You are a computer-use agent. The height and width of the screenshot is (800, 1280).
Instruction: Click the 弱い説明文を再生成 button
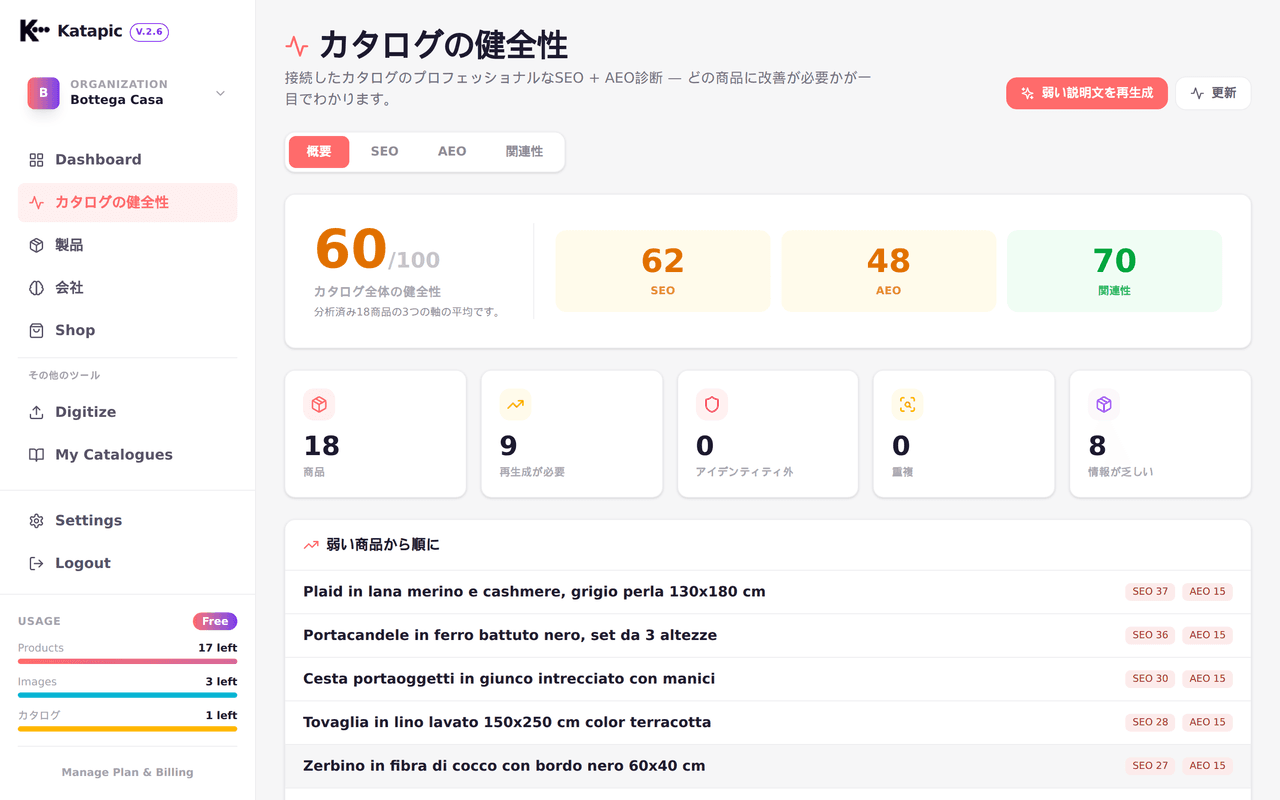pos(1087,93)
